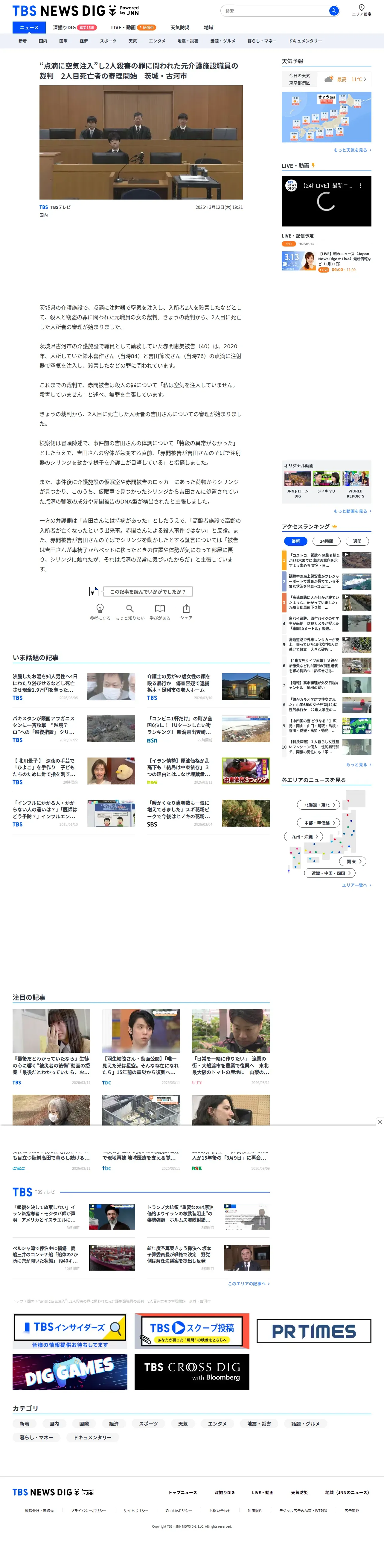Click the PR TIMES banner

click(x=313, y=1331)
